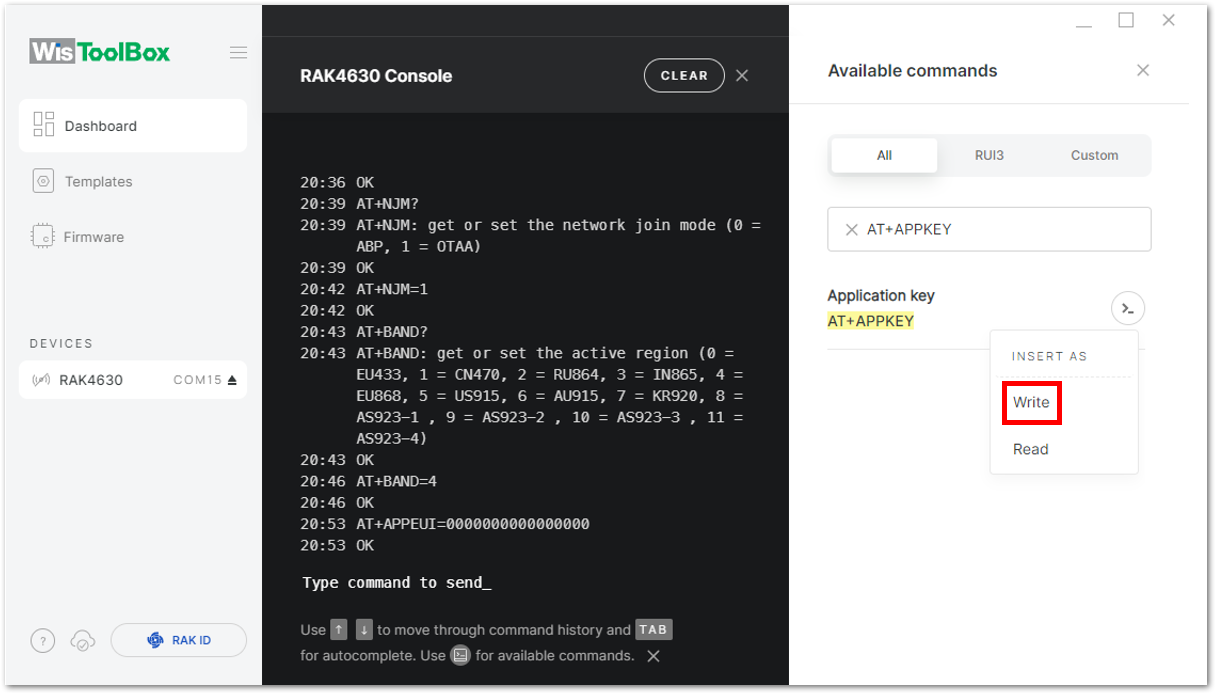The image size is (1216, 694).
Task: Click the COM15 port label
Action: (198, 380)
